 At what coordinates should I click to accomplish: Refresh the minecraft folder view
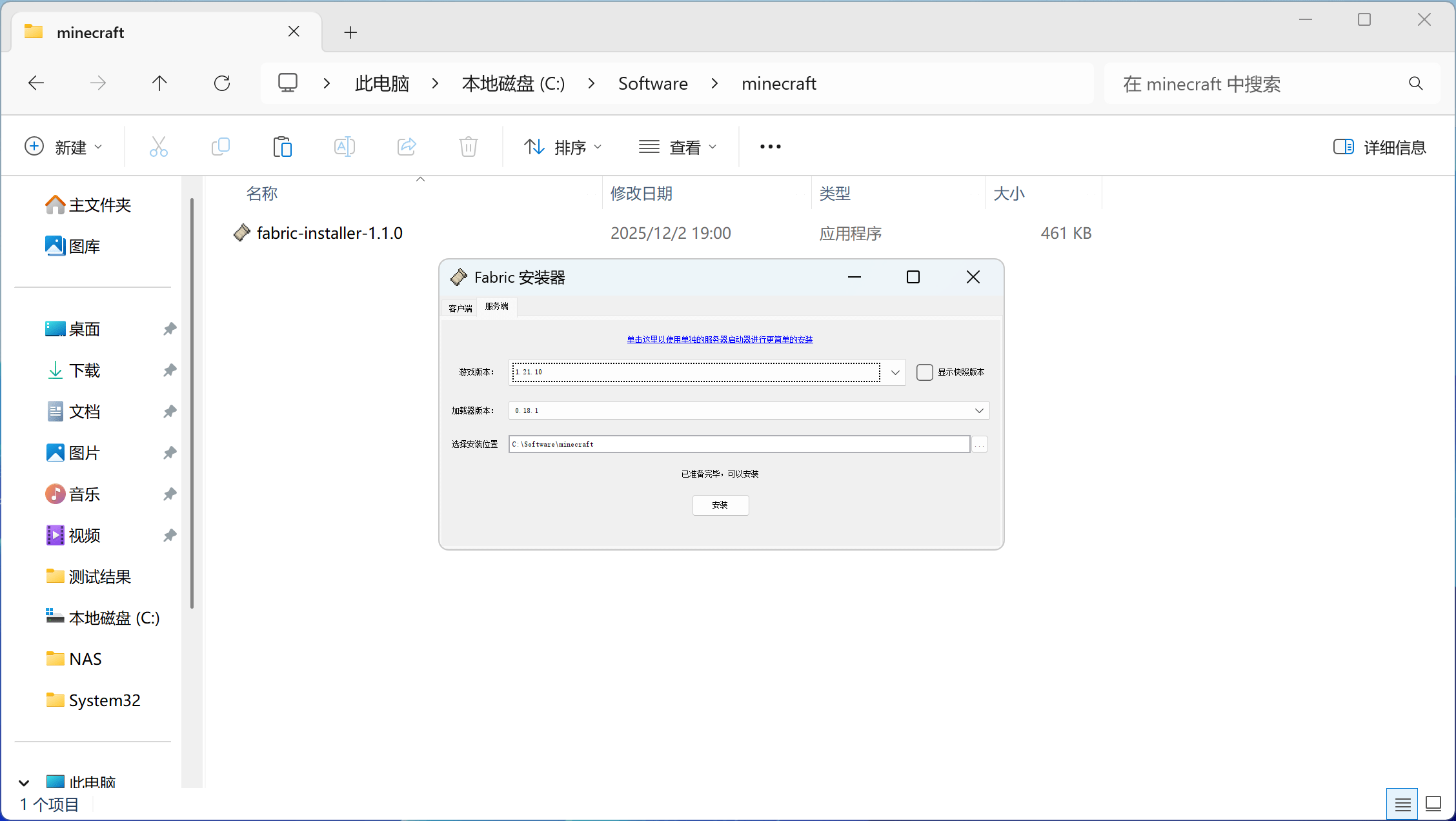tap(222, 83)
